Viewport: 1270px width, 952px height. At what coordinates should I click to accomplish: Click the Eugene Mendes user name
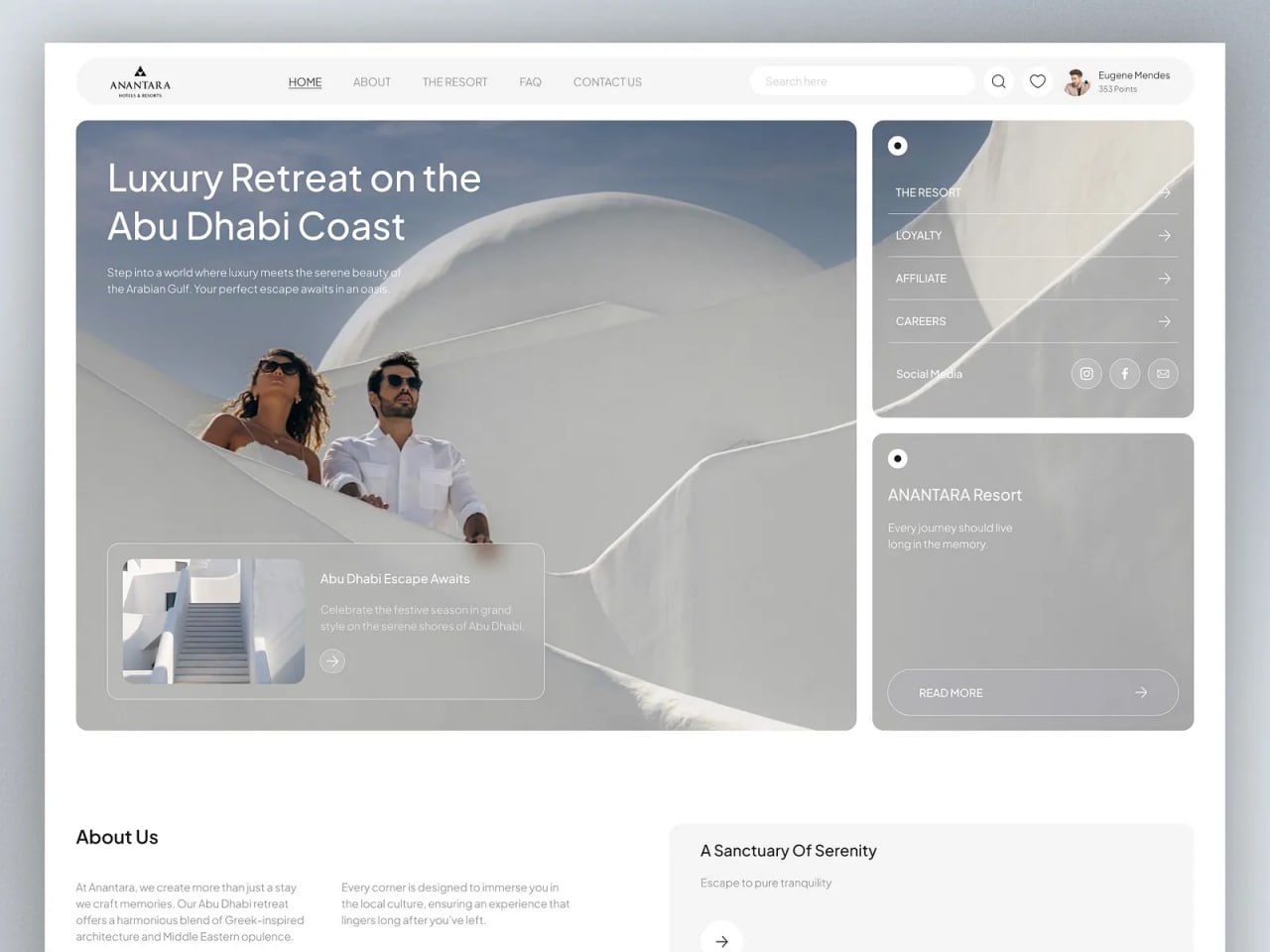[x=1134, y=75]
